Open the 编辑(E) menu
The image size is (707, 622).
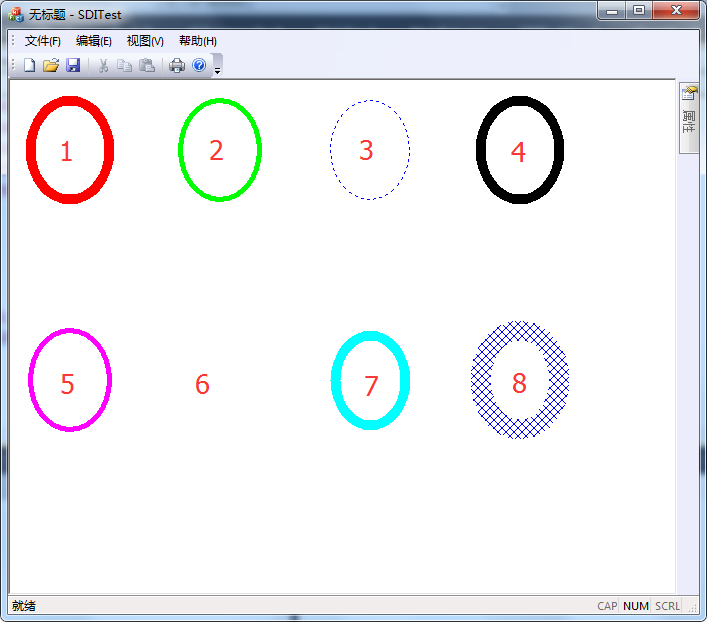94,41
